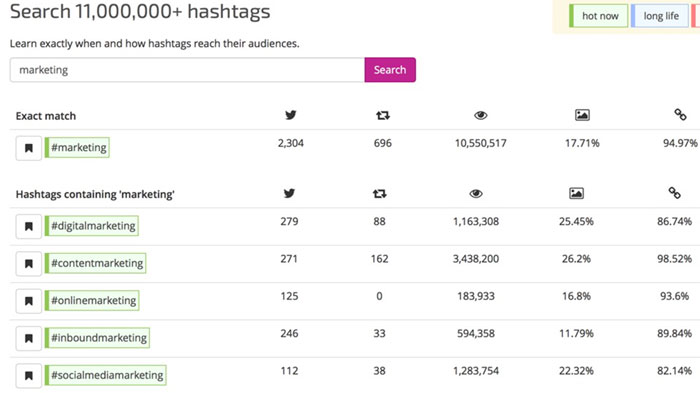Bookmark the #contentmarketing hashtag
This screenshot has height=393, width=700.
pyautogui.click(x=29, y=263)
